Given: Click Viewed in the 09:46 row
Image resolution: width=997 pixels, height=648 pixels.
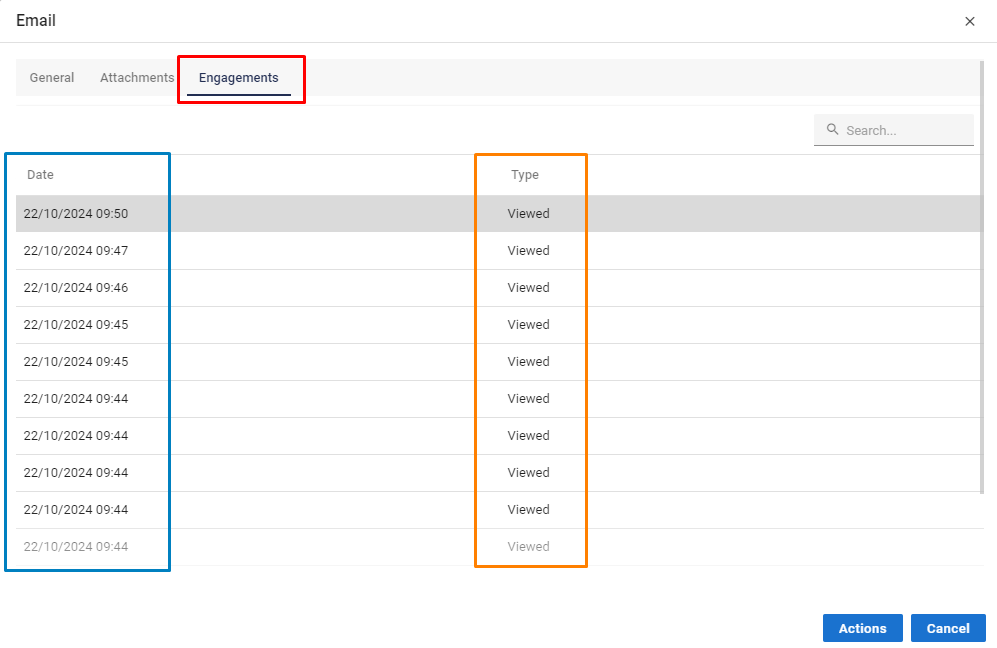Looking at the screenshot, I should 528,287.
